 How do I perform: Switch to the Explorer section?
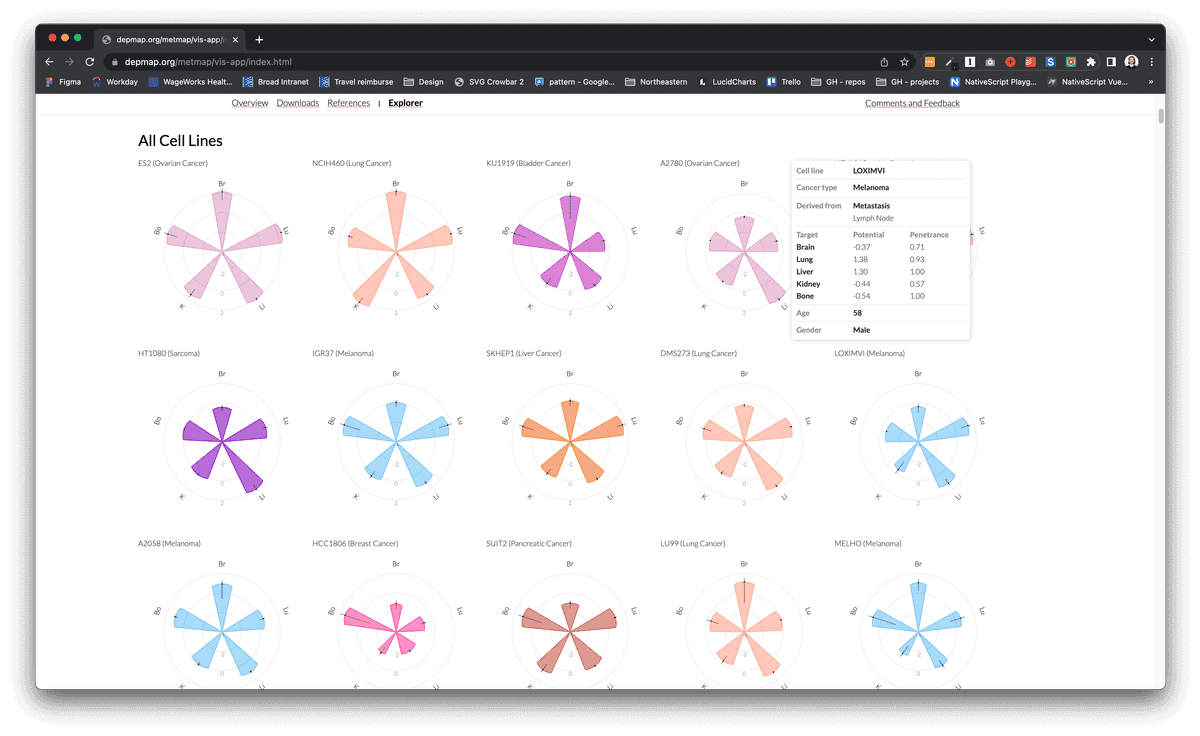[x=404, y=102]
